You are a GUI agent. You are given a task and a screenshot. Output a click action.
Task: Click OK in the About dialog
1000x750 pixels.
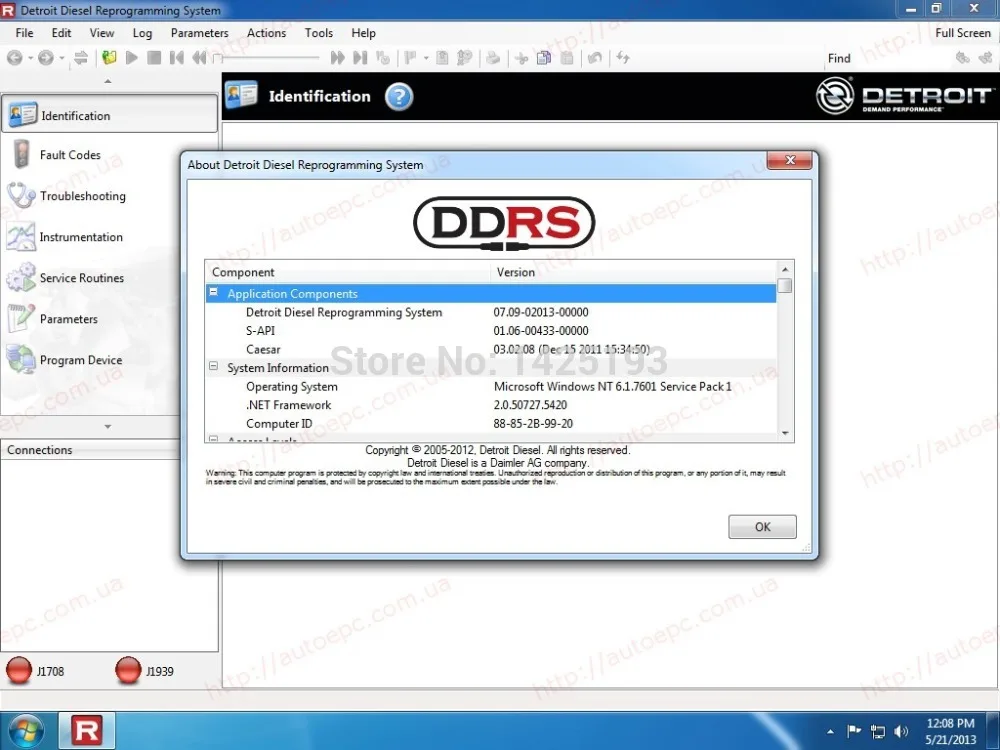[x=762, y=527]
